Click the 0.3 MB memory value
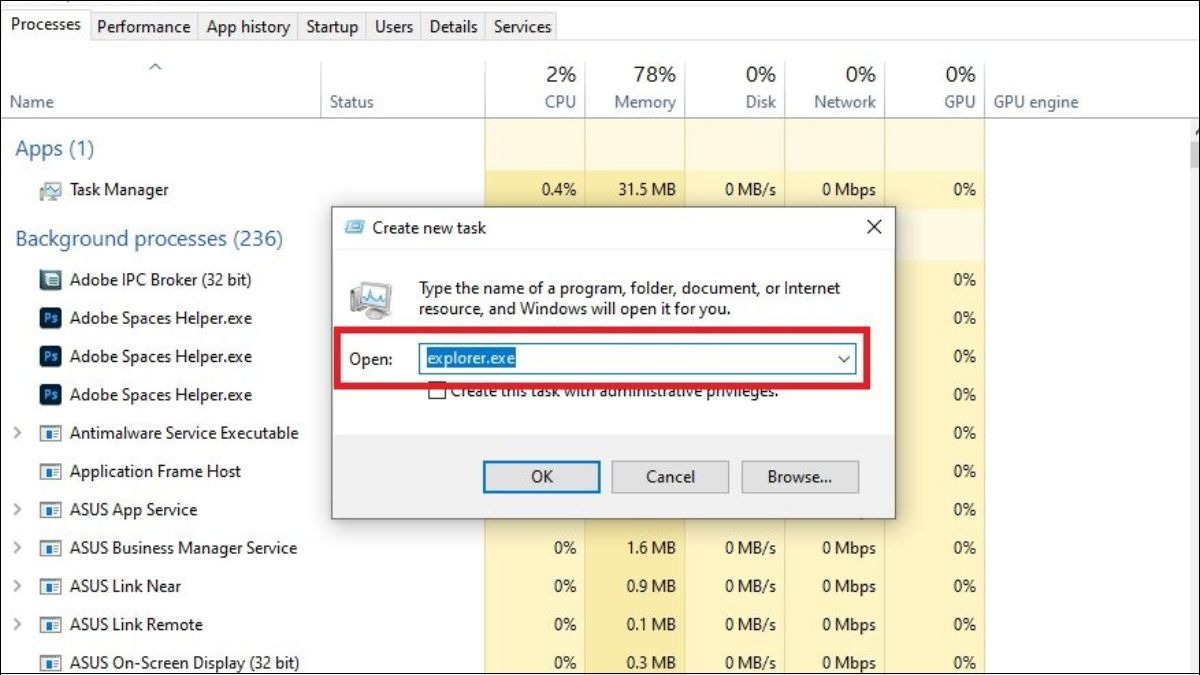The image size is (1200, 675). [x=650, y=663]
